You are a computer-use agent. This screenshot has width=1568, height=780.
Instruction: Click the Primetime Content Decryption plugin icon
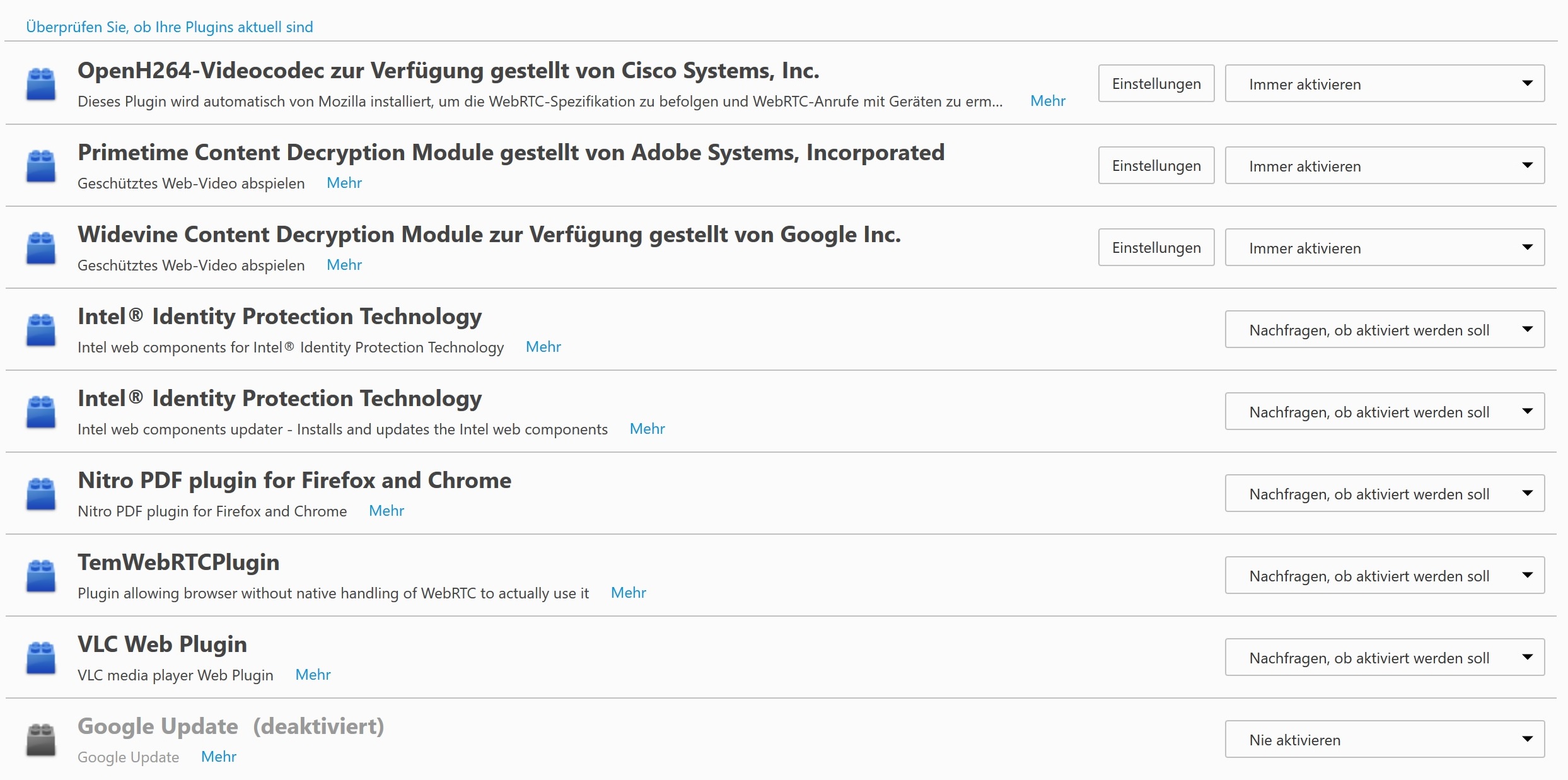(x=41, y=166)
